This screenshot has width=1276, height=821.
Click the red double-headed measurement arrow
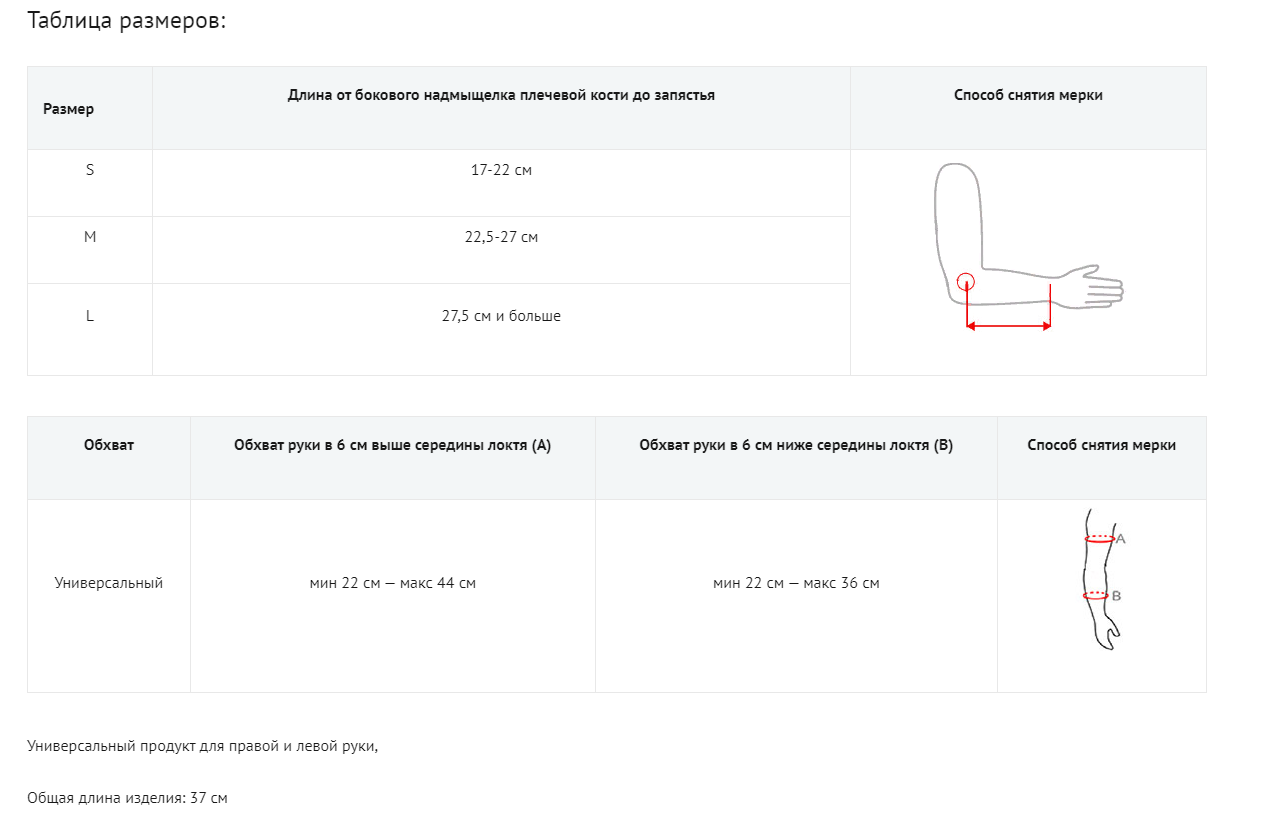(x=1008, y=325)
